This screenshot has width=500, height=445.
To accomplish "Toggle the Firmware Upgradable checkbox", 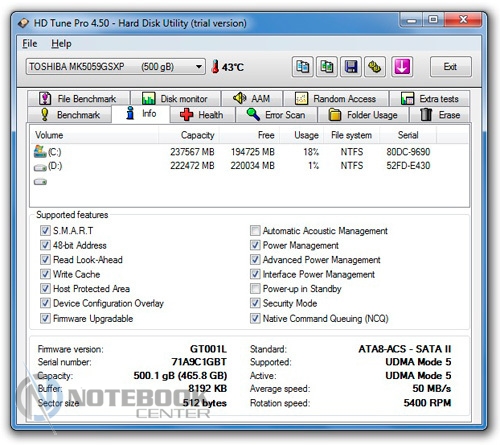I will coord(45,318).
